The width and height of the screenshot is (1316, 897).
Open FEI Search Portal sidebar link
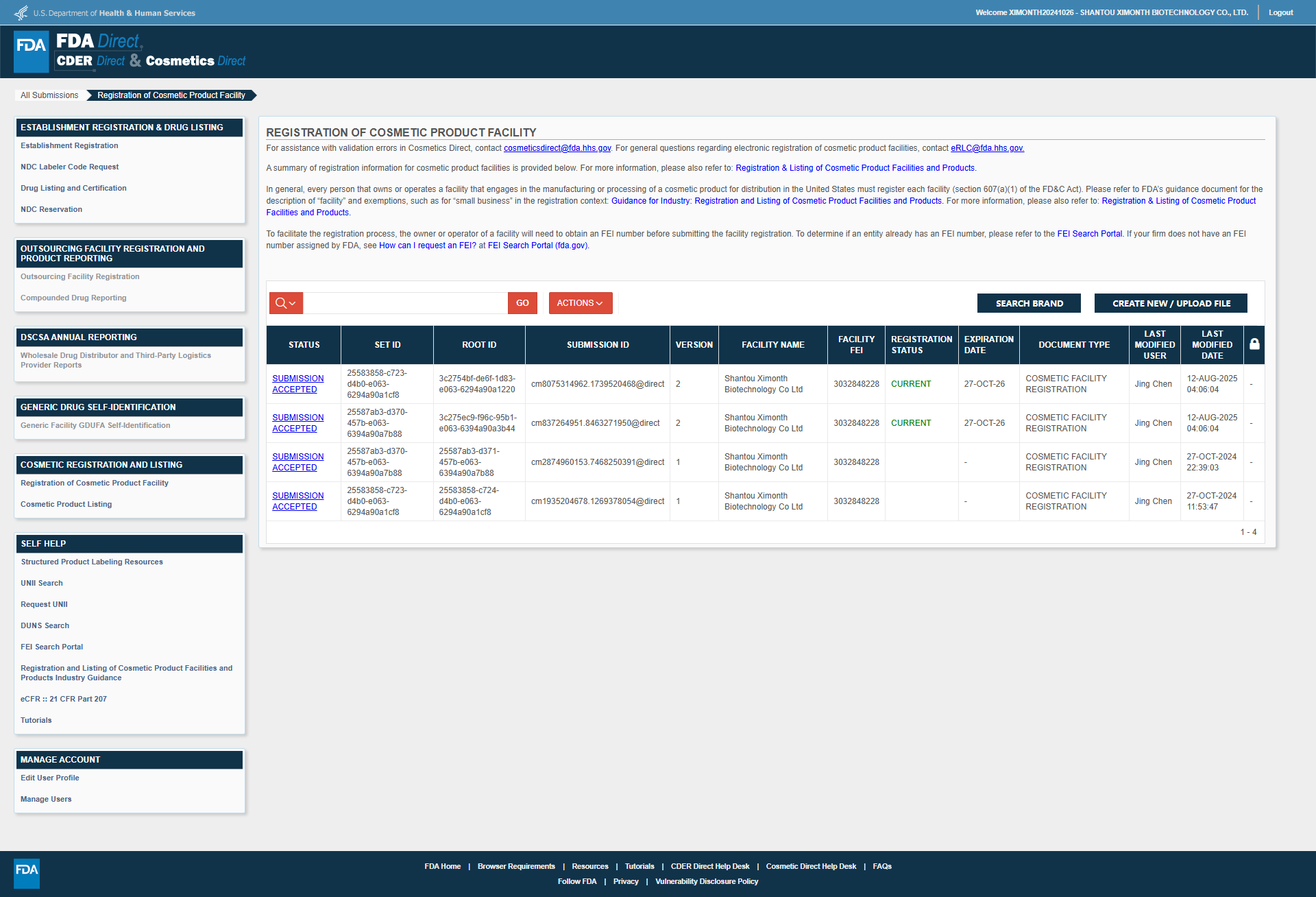coord(51,647)
